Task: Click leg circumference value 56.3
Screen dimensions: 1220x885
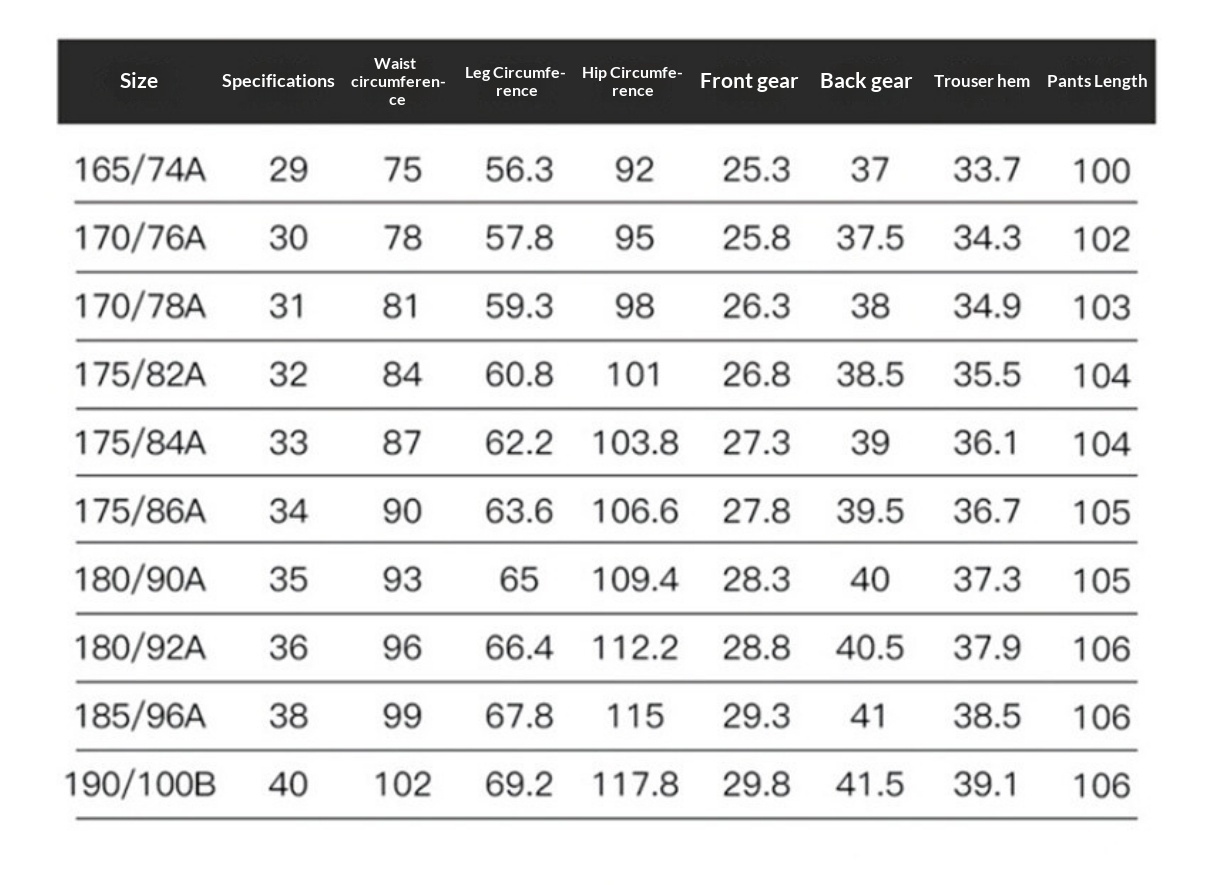Action: [x=519, y=170]
